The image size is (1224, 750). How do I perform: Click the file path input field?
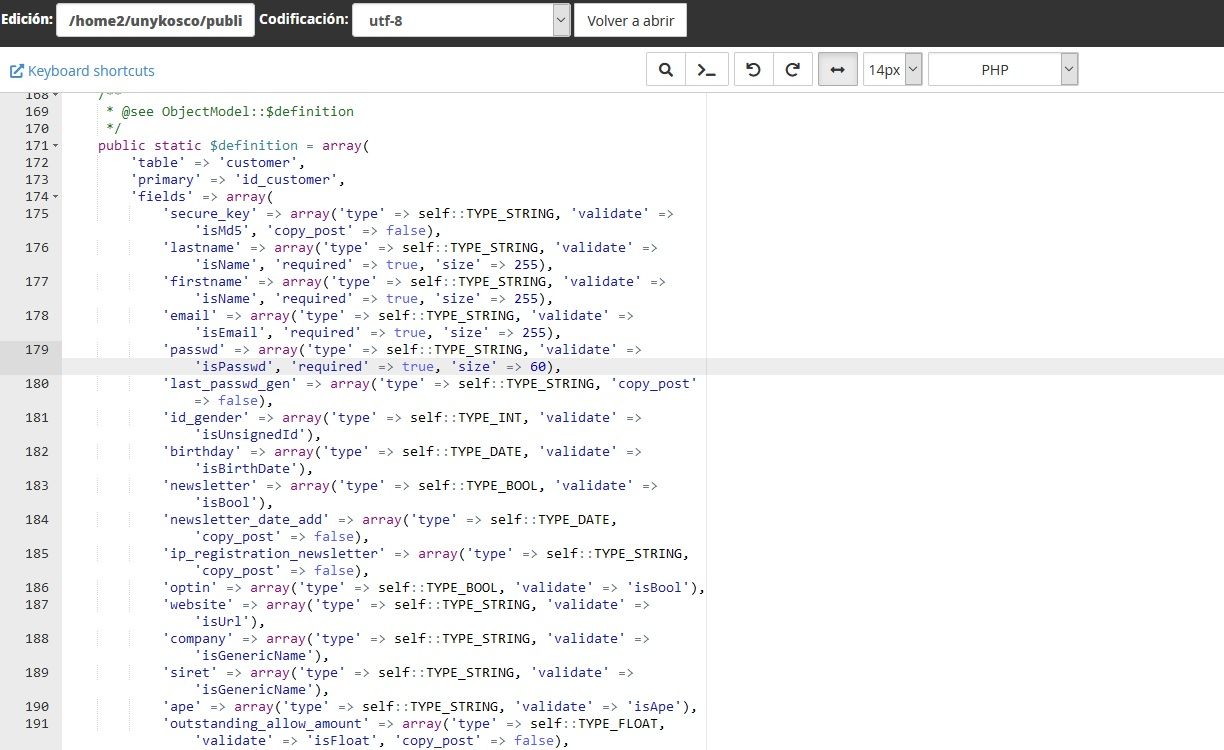155,19
